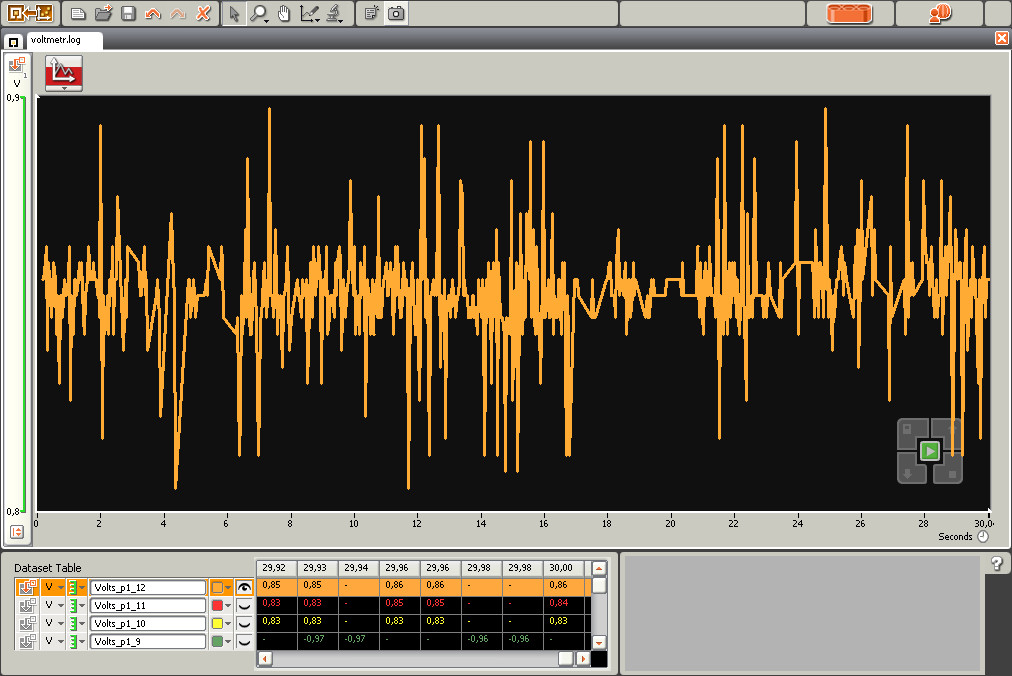Open orange color swatch for Volts_p1_12

[x=221, y=587]
